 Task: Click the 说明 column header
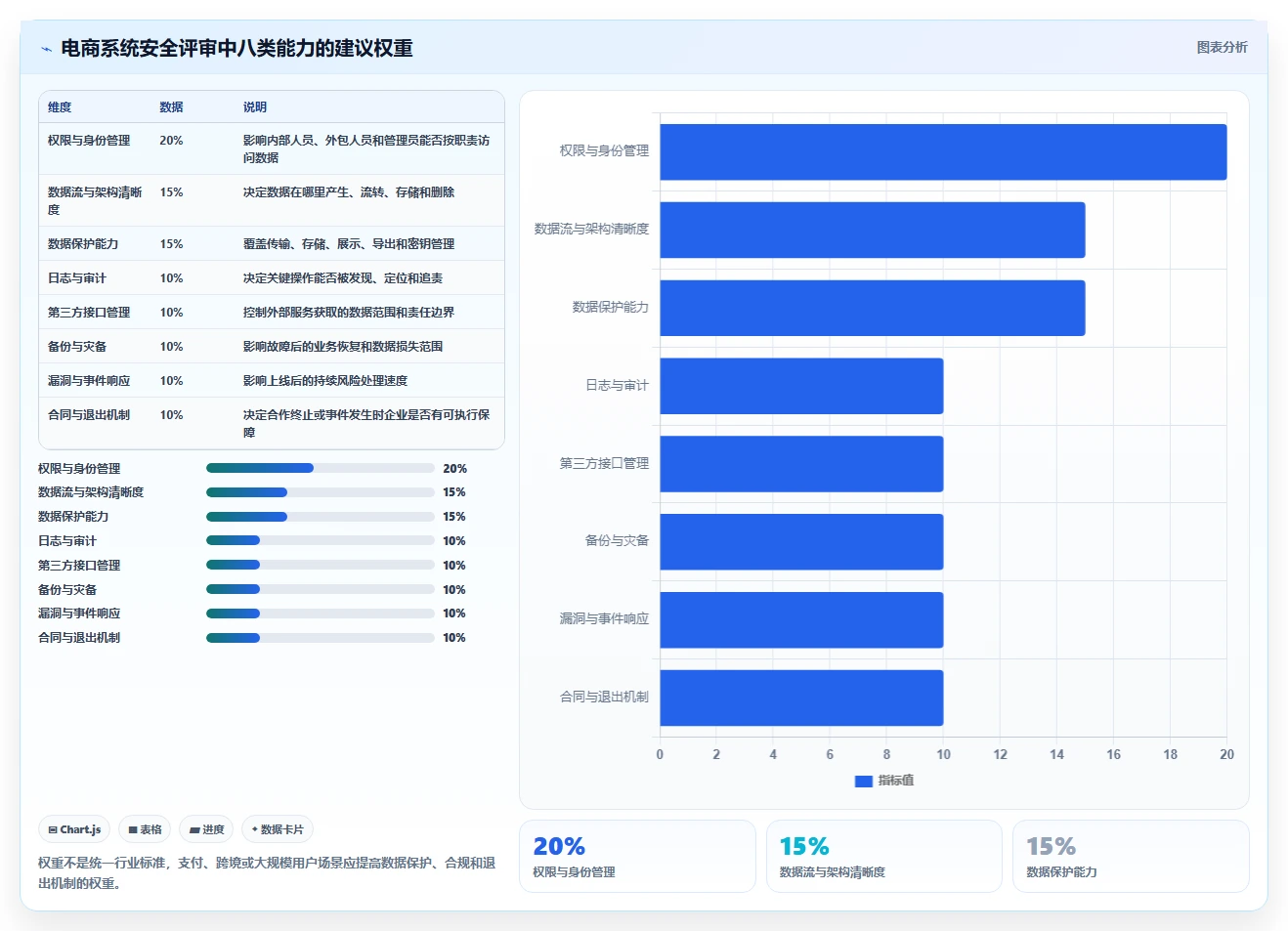coord(255,107)
